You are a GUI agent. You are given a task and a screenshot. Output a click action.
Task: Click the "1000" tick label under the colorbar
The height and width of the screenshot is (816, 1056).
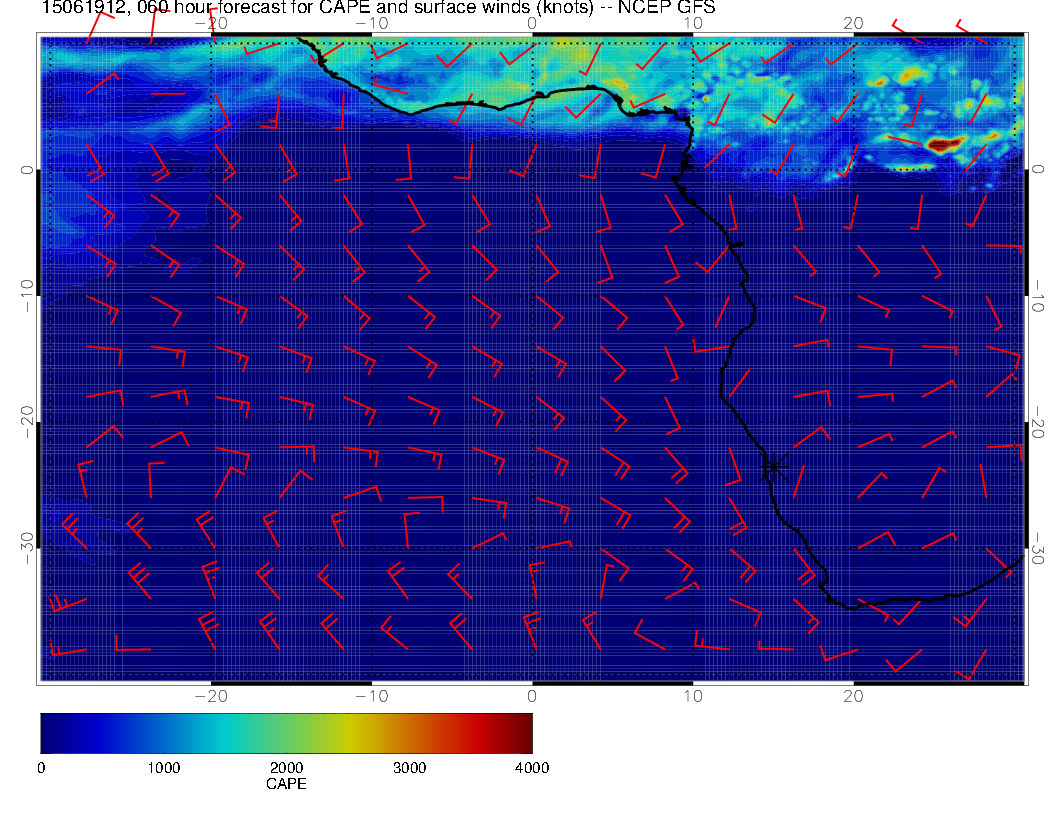163,768
